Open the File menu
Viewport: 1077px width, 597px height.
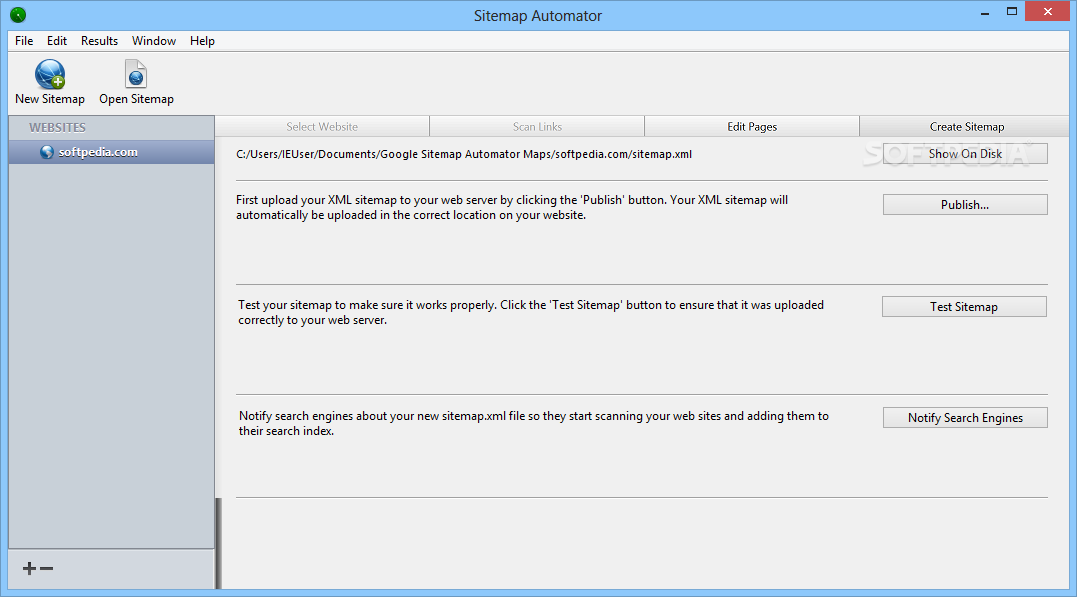24,41
